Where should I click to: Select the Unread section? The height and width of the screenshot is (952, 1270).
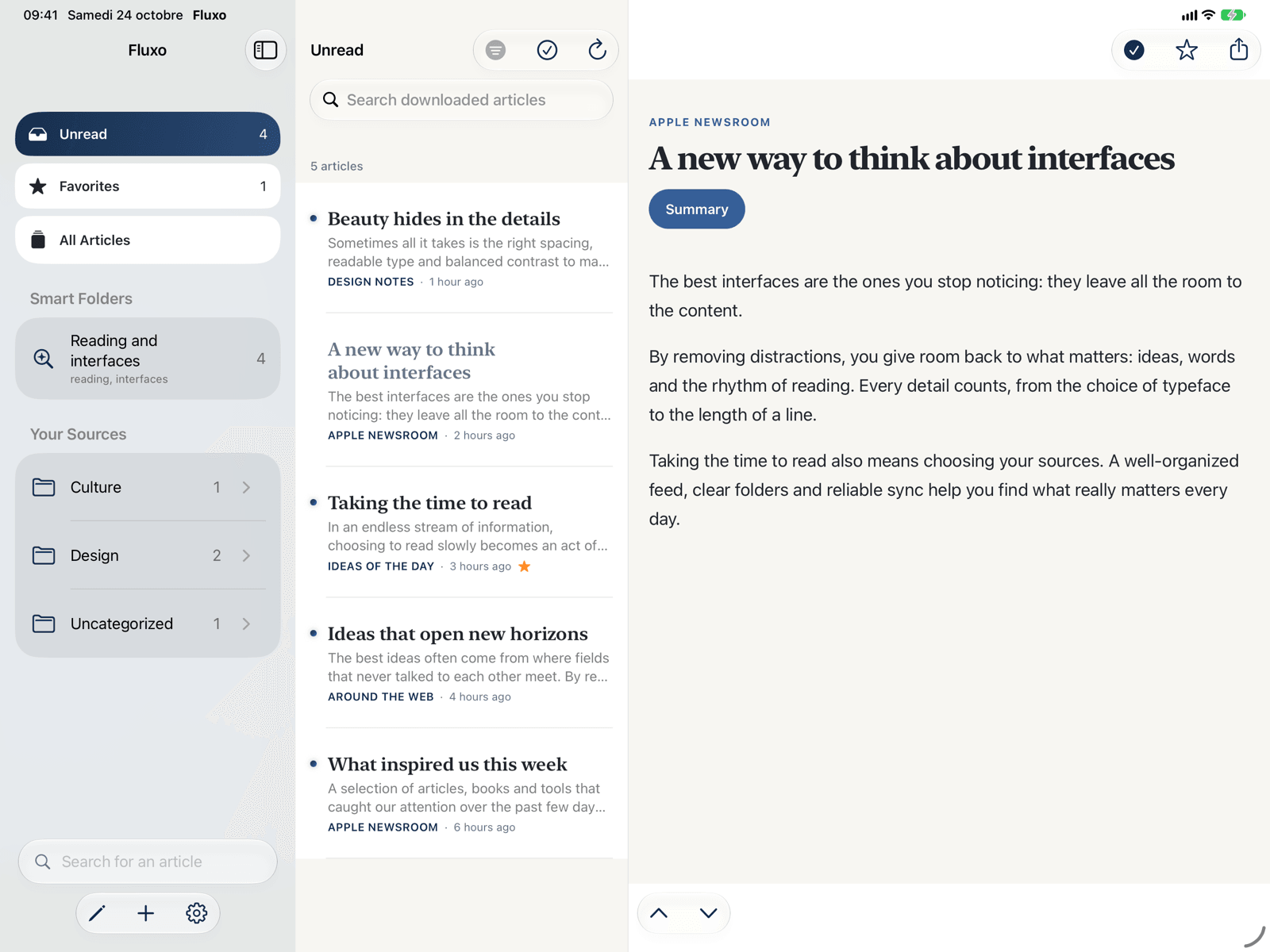pyautogui.click(x=148, y=134)
